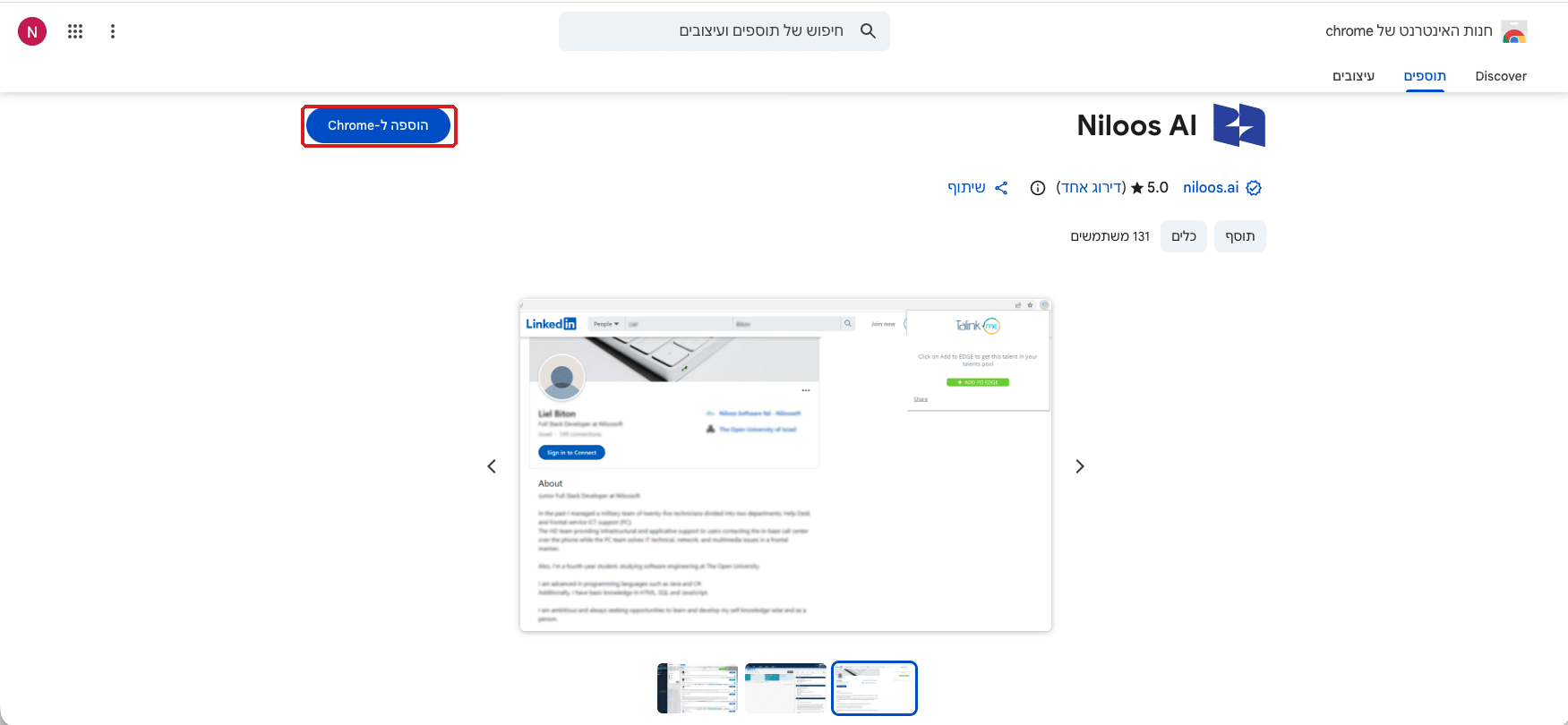Switch to the תוספים extensions tab
The width and height of the screenshot is (1568, 725).
click(x=1425, y=76)
